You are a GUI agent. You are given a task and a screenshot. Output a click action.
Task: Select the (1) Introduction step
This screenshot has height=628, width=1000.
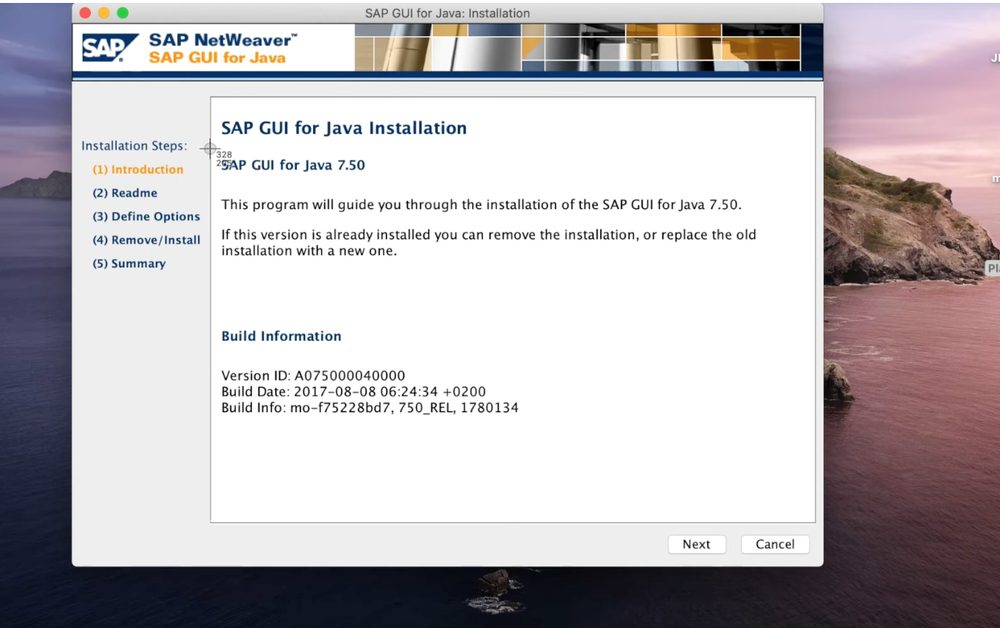click(x=138, y=170)
